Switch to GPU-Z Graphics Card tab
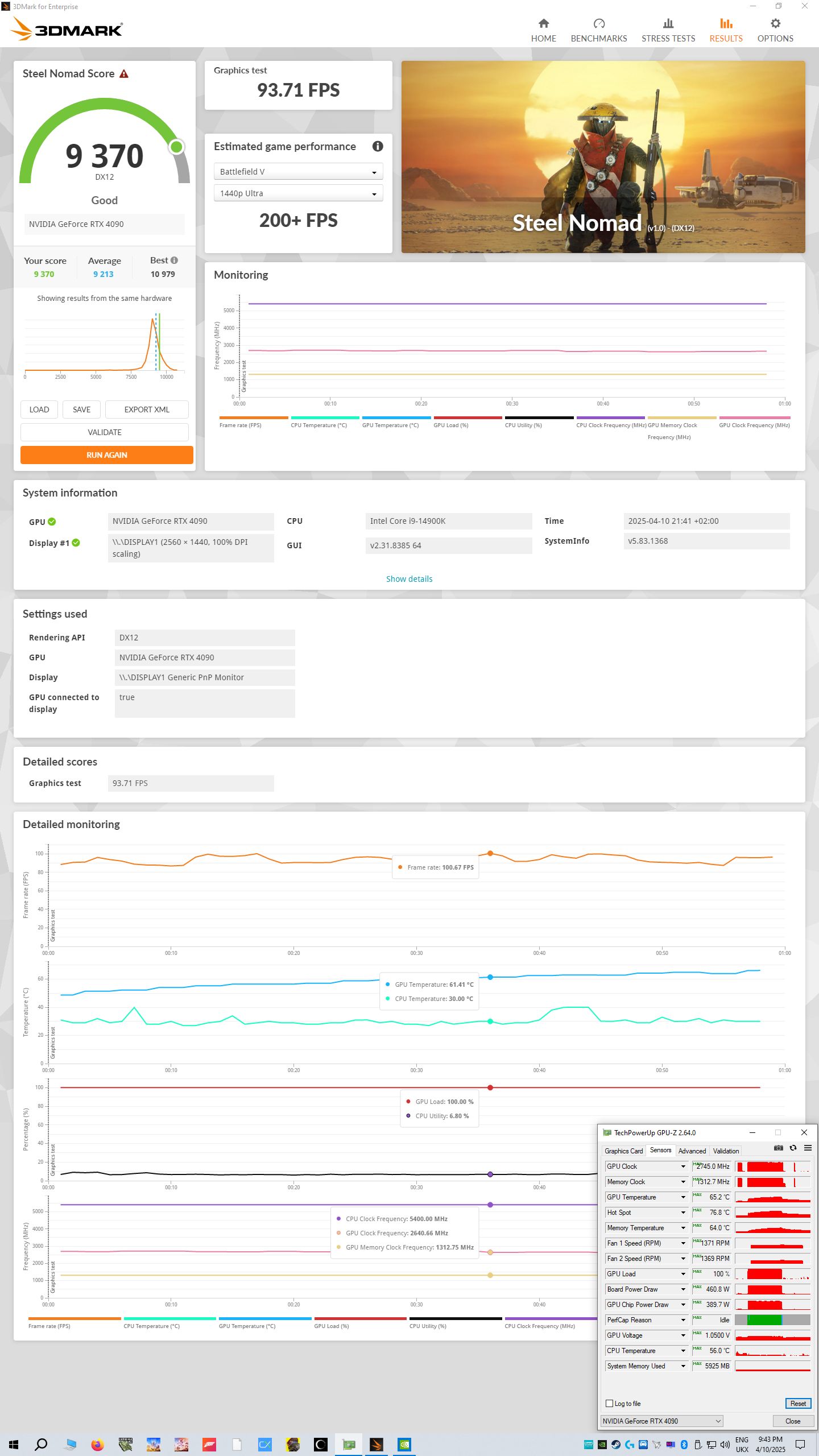 [x=623, y=1151]
